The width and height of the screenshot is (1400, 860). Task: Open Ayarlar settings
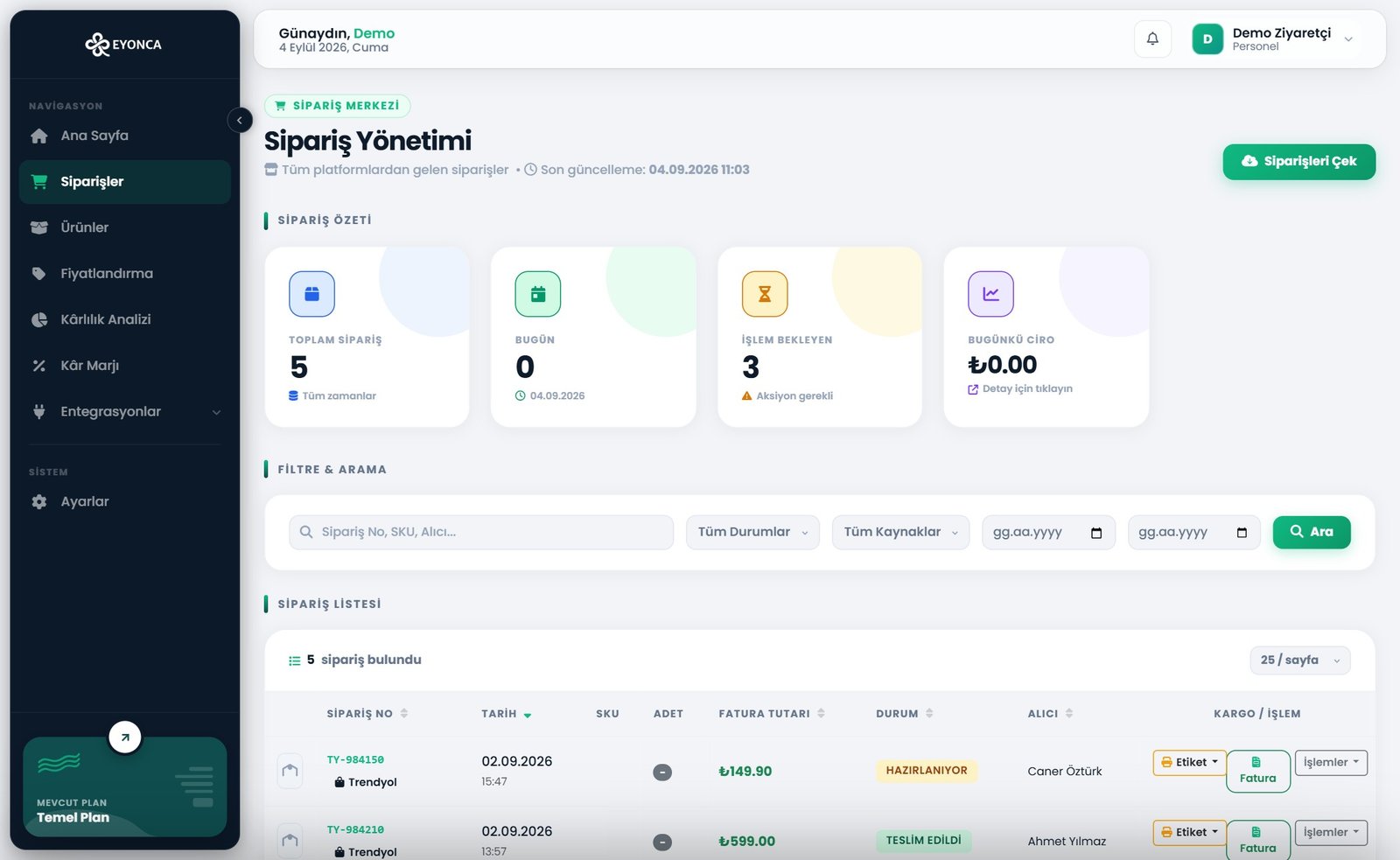125,501
